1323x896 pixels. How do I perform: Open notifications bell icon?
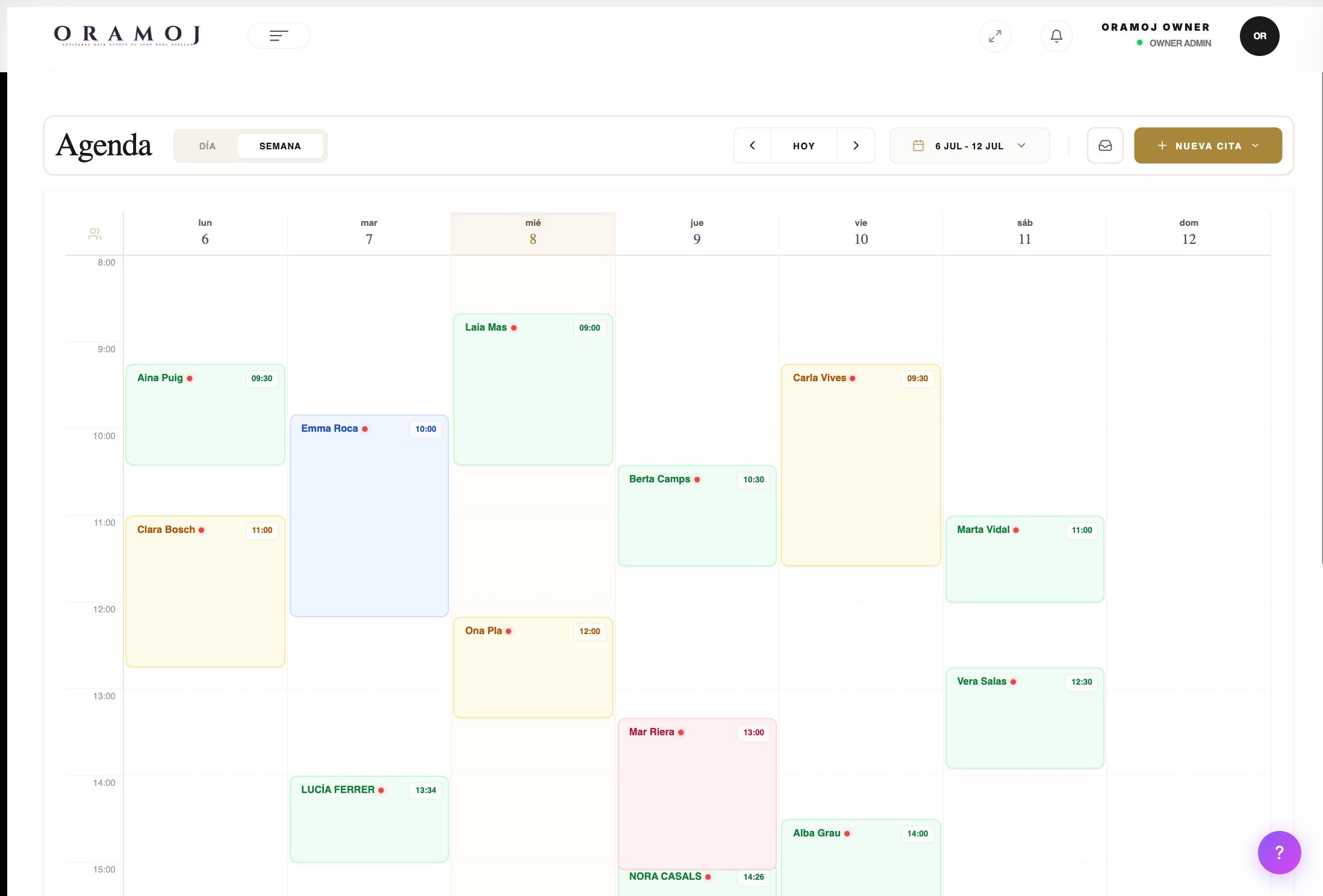pyautogui.click(x=1056, y=36)
